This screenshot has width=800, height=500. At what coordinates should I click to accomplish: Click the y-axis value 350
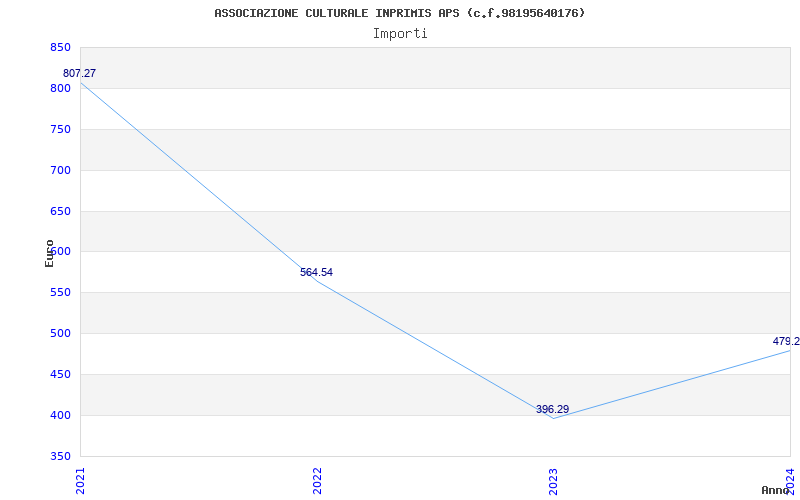coord(60,456)
